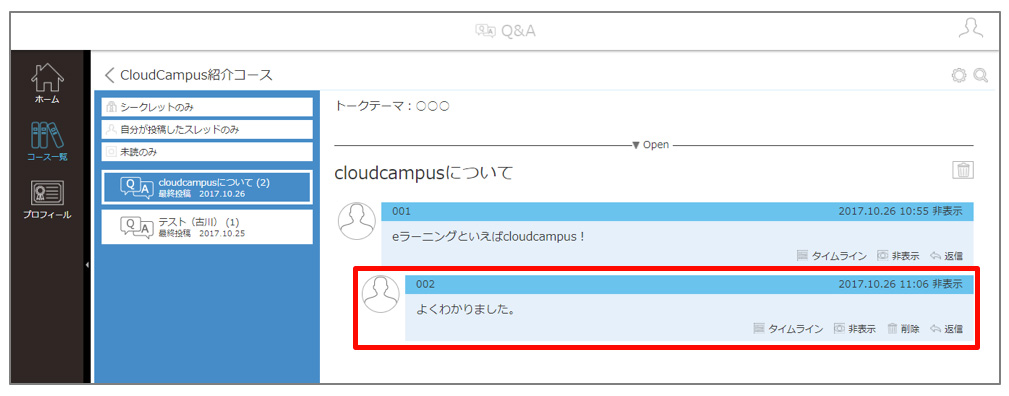
Task: Click 返信 reply on post 001
Action: 947,256
